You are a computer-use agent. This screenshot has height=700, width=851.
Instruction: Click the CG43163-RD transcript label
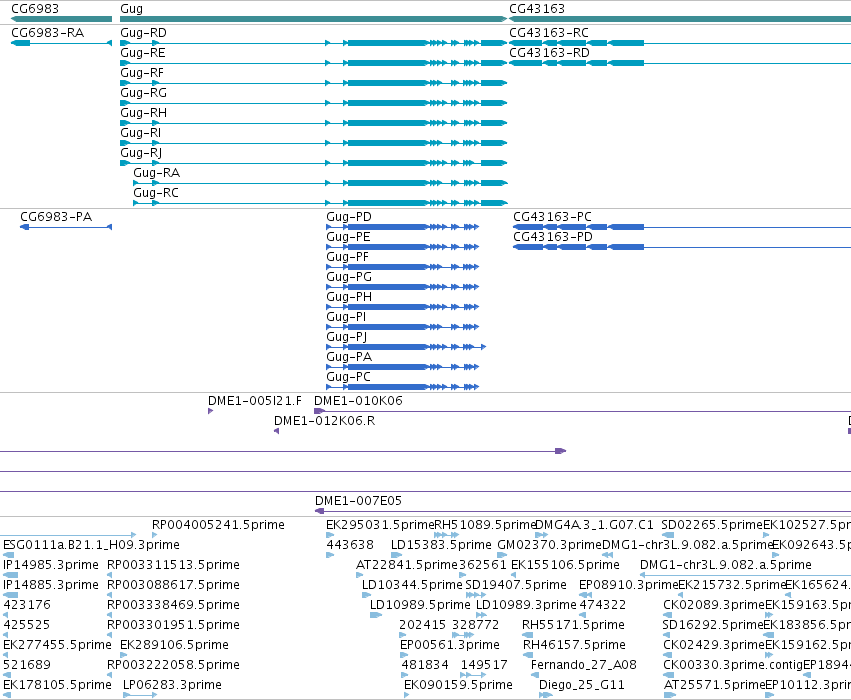click(x=549, y=53)
